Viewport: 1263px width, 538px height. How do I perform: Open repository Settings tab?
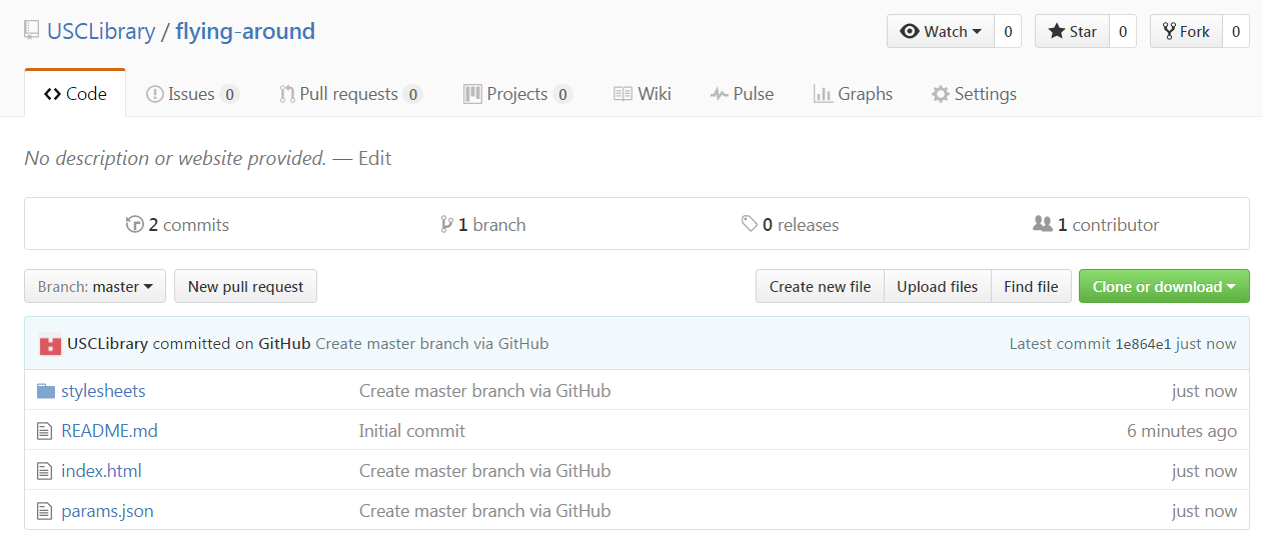coord(974,94)
